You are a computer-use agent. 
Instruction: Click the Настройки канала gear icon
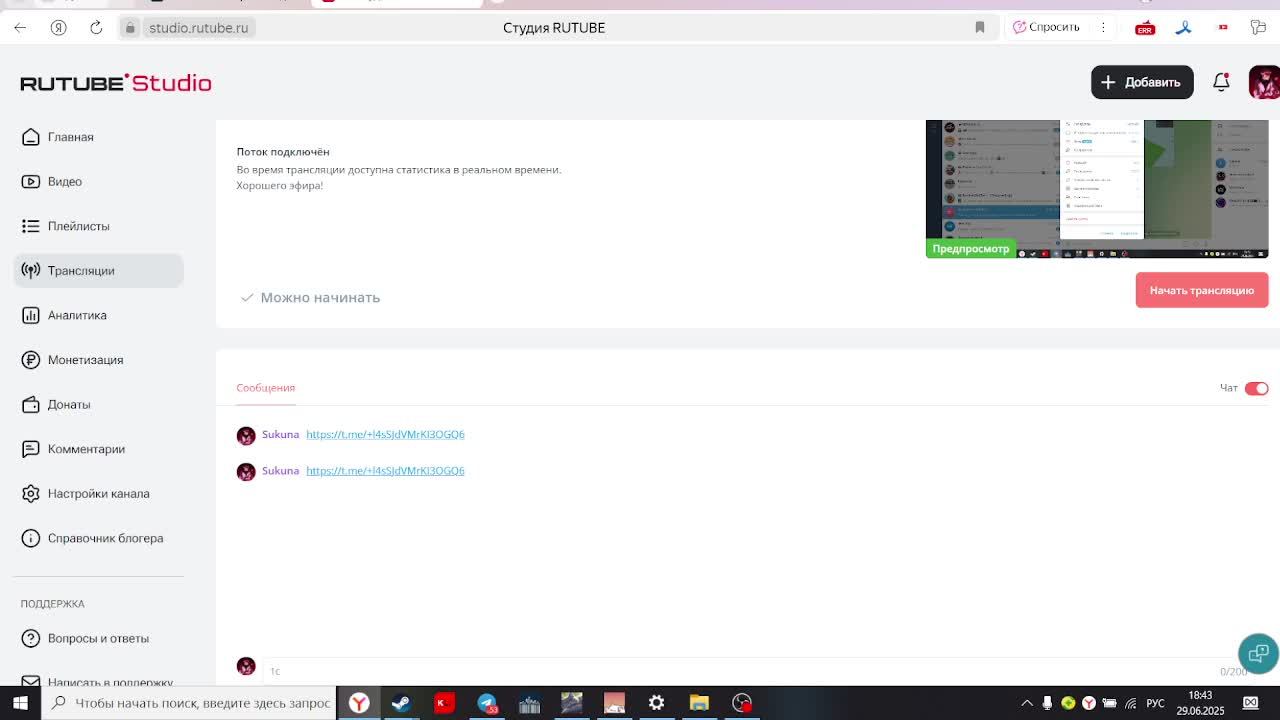(x=31, y=493)
